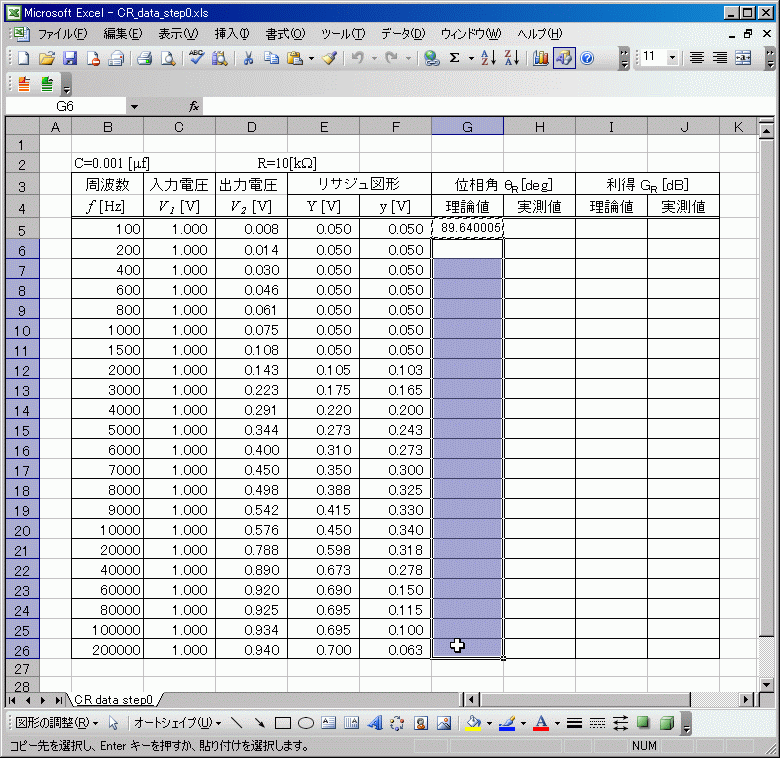Enable center text alignment
Screen dimensions: 780x758
[x=720, y=58]
